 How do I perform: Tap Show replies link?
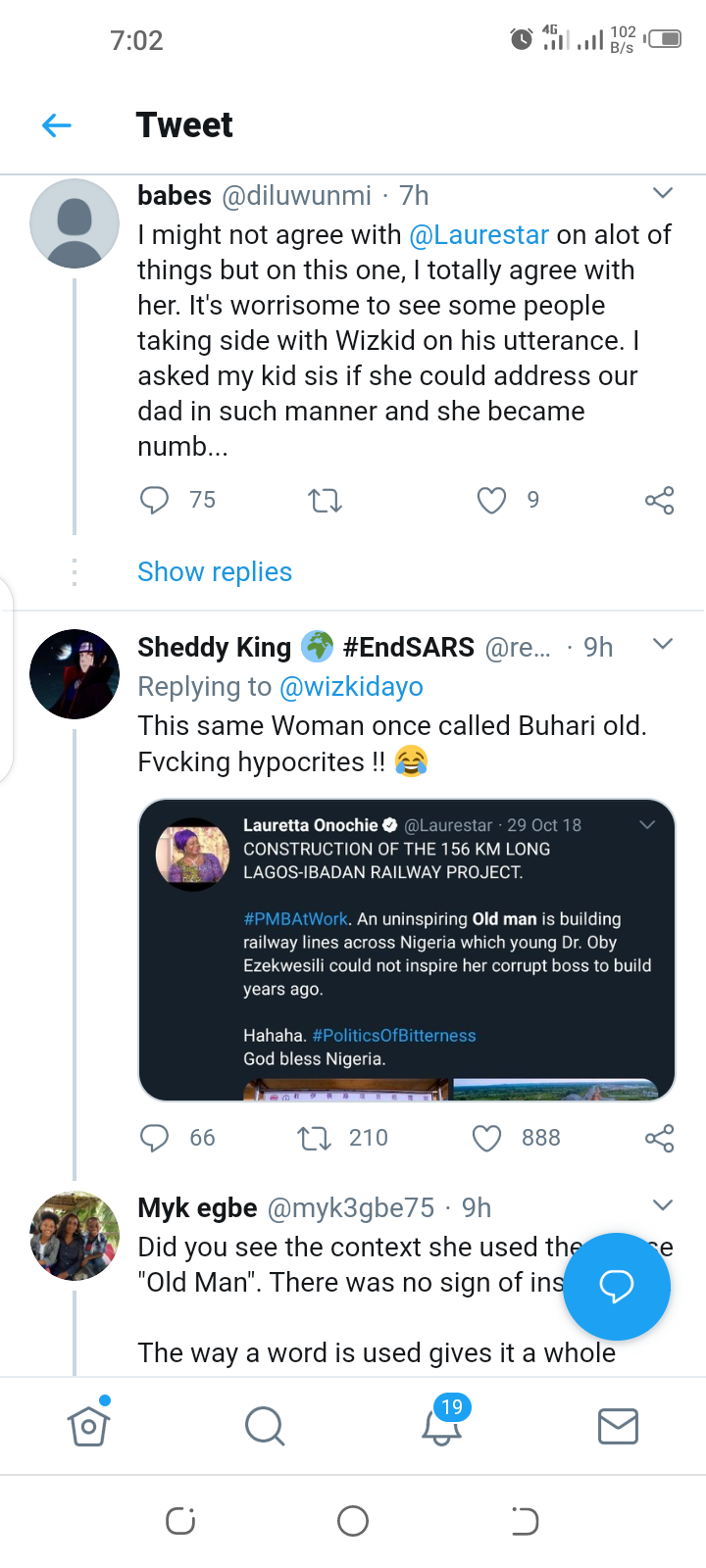(x=215, y=572)
